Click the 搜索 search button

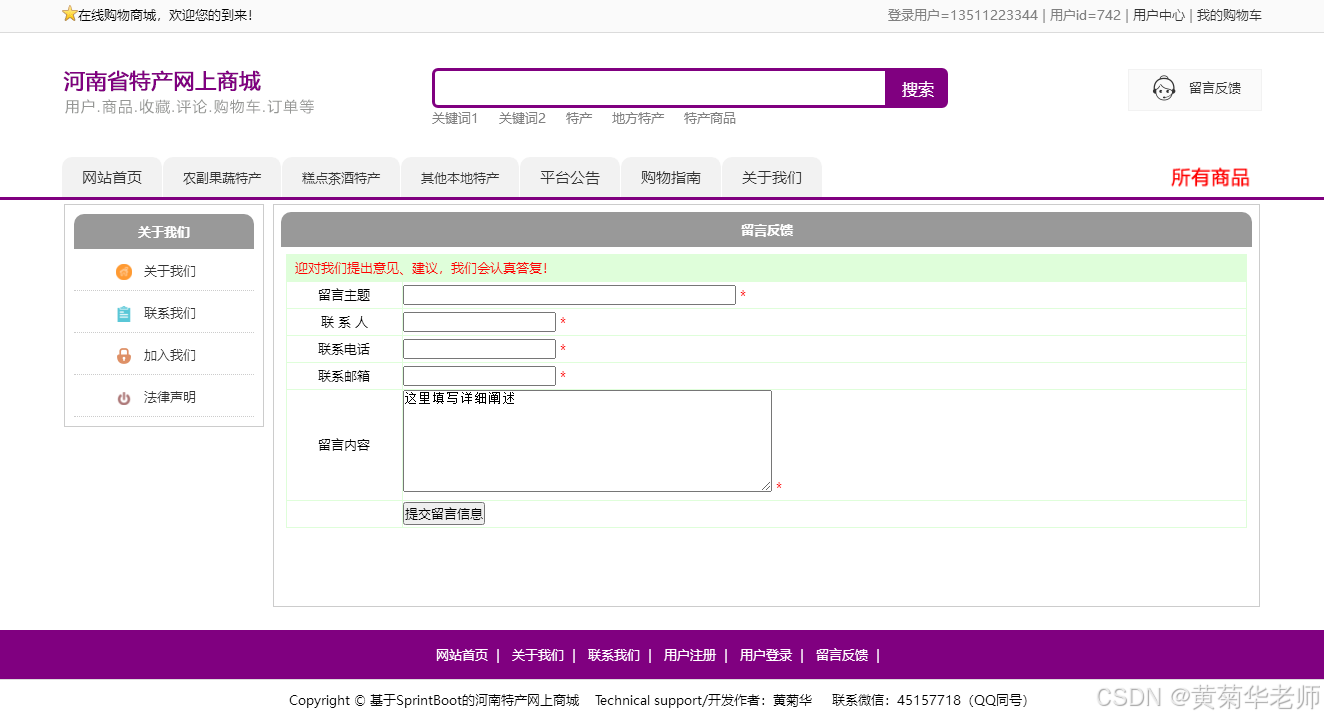pyautogui.click(x=915, y=88)
